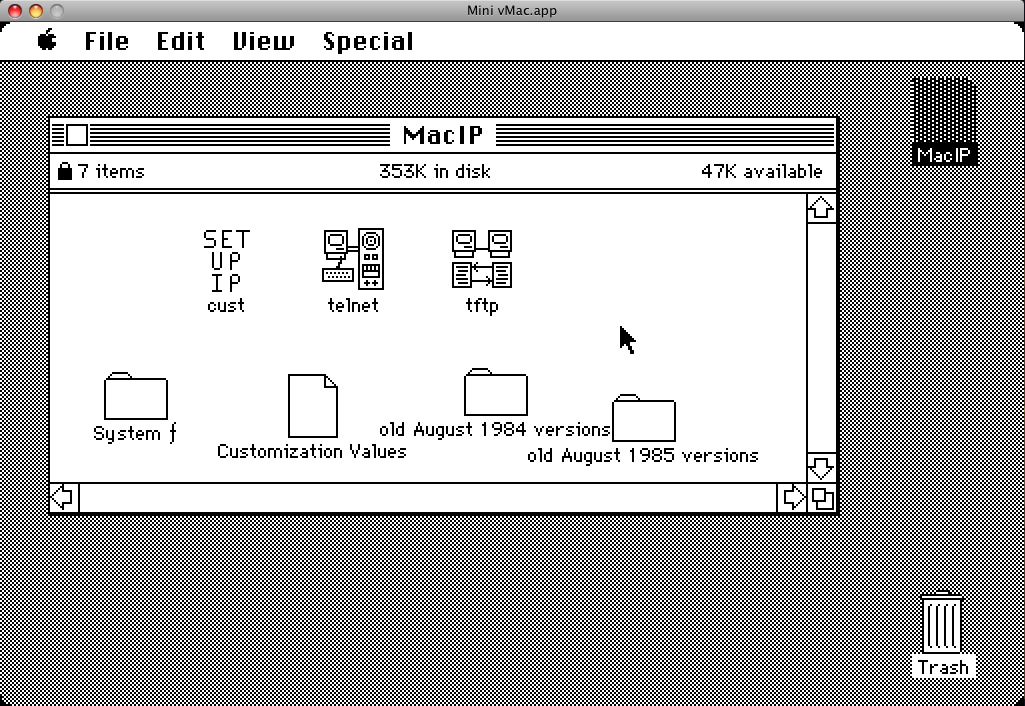1025x706 pixels.
Task: Open the Apple menu
Action: pos(47,41)
